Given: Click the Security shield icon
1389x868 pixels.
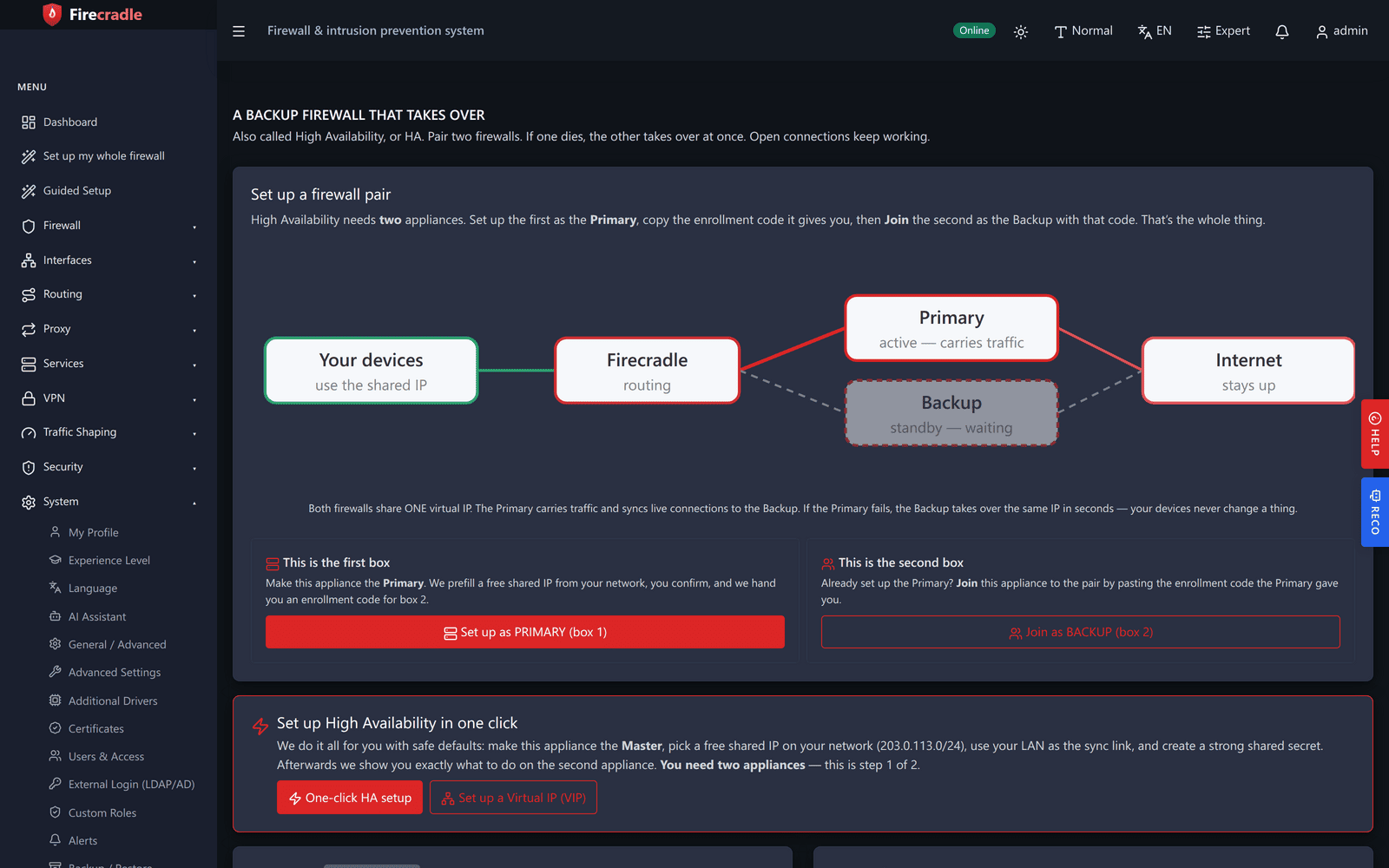Looking at the screenshot, I should (29, 467).
